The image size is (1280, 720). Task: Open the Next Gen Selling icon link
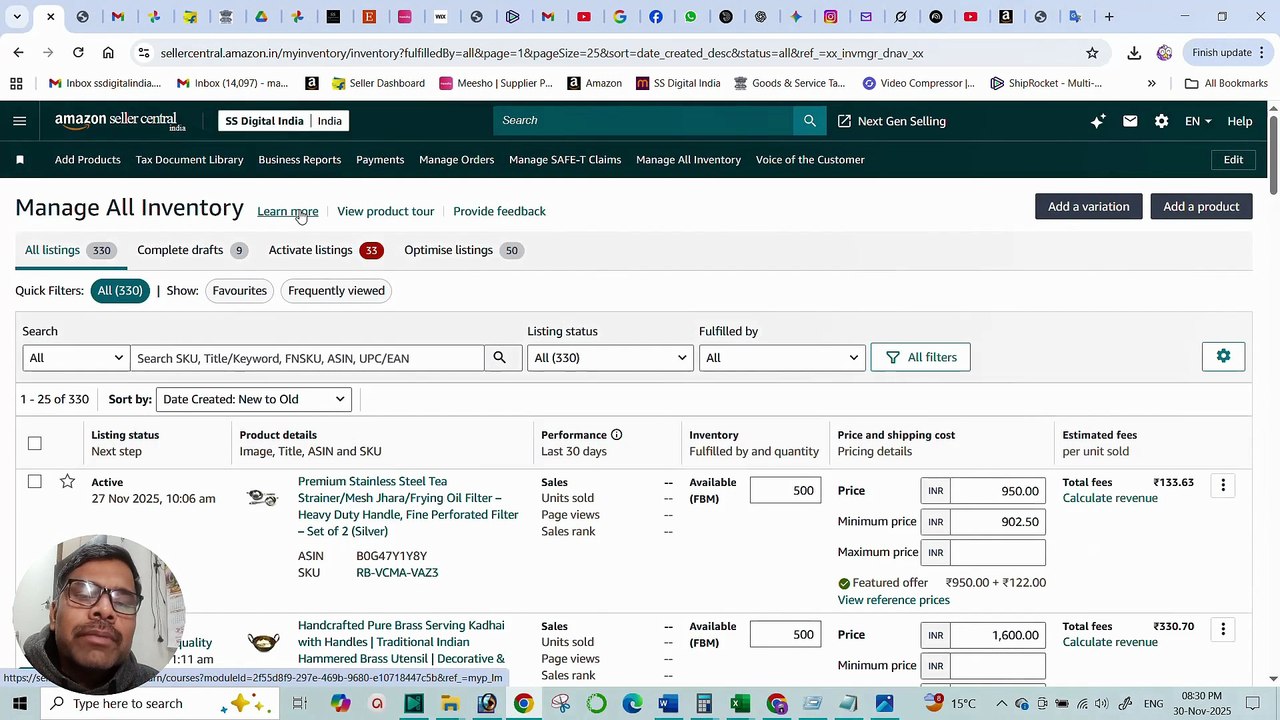(845, 121)
